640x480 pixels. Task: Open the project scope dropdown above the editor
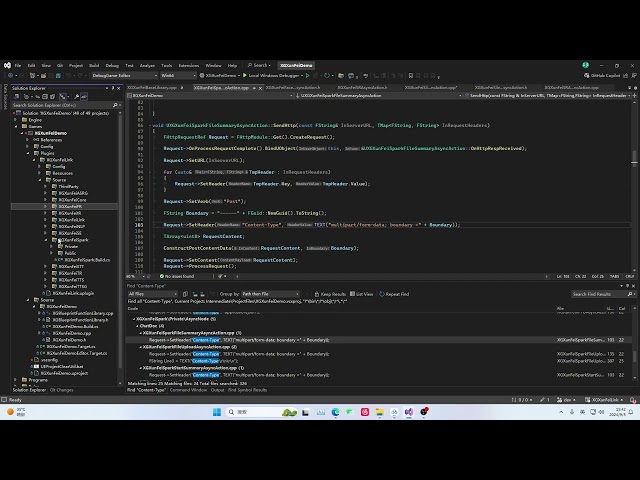click(210, 96)
